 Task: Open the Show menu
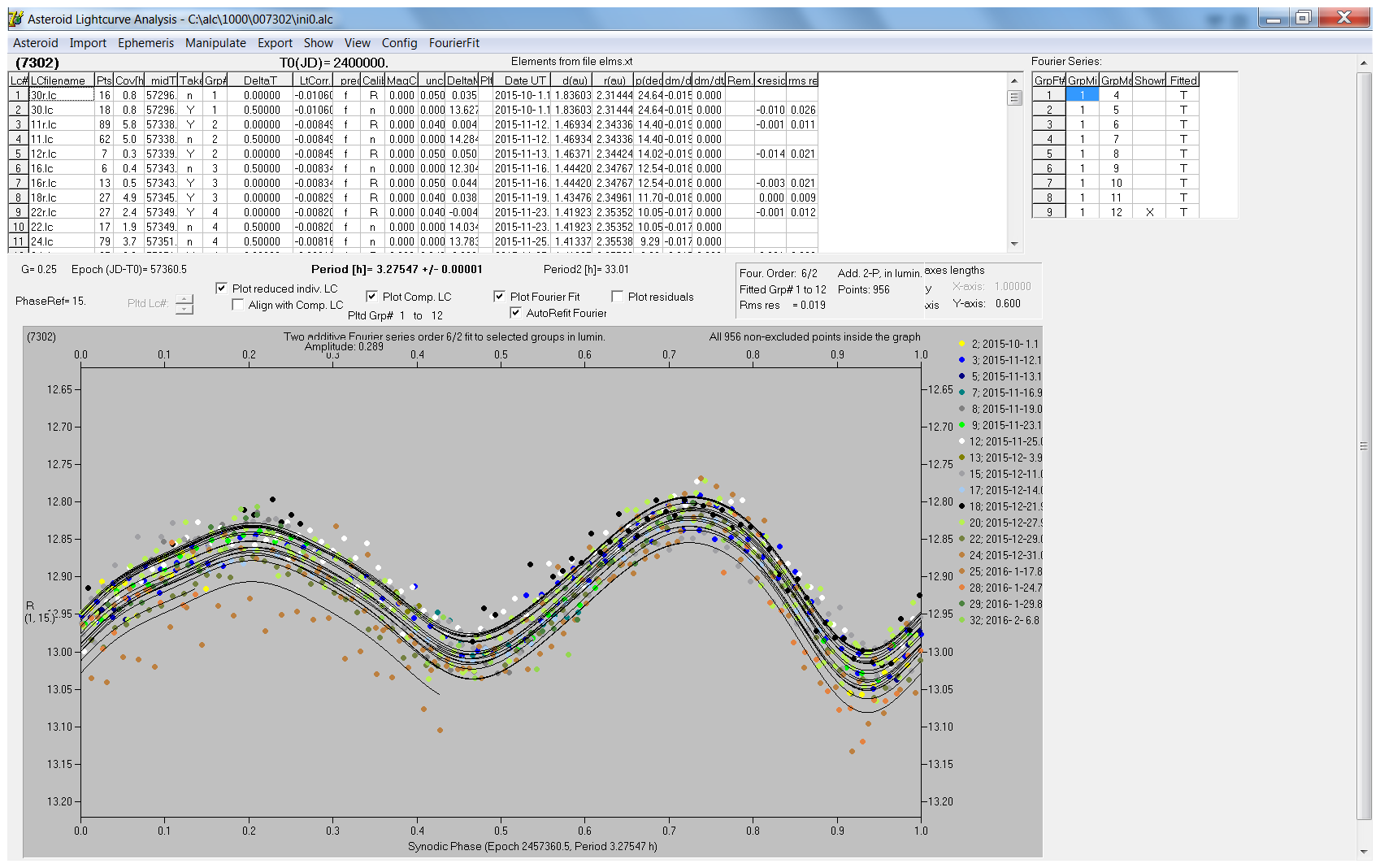(x=319, y=43)
